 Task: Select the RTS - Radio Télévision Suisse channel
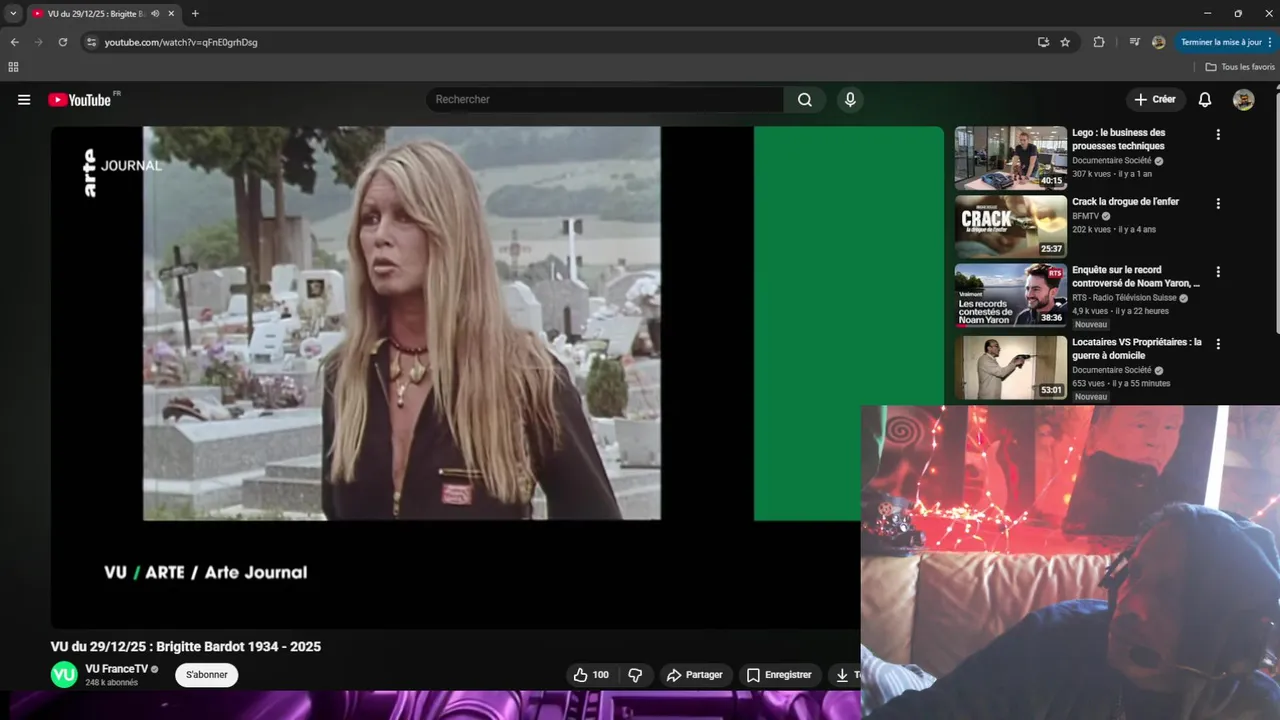[1124, 298]
